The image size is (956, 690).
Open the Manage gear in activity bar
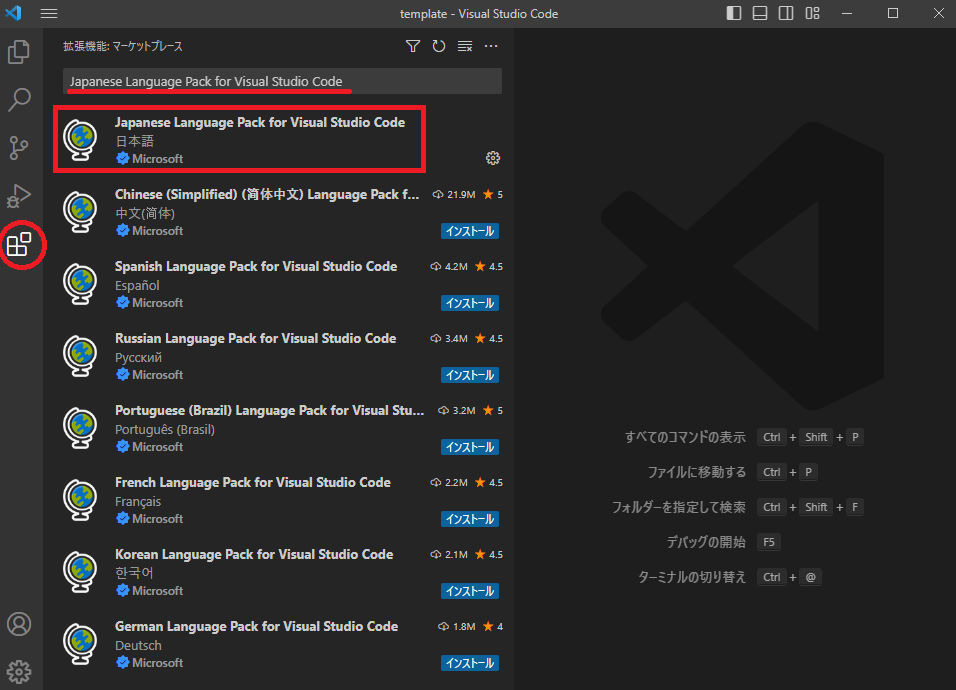click(x=19, y=672)
